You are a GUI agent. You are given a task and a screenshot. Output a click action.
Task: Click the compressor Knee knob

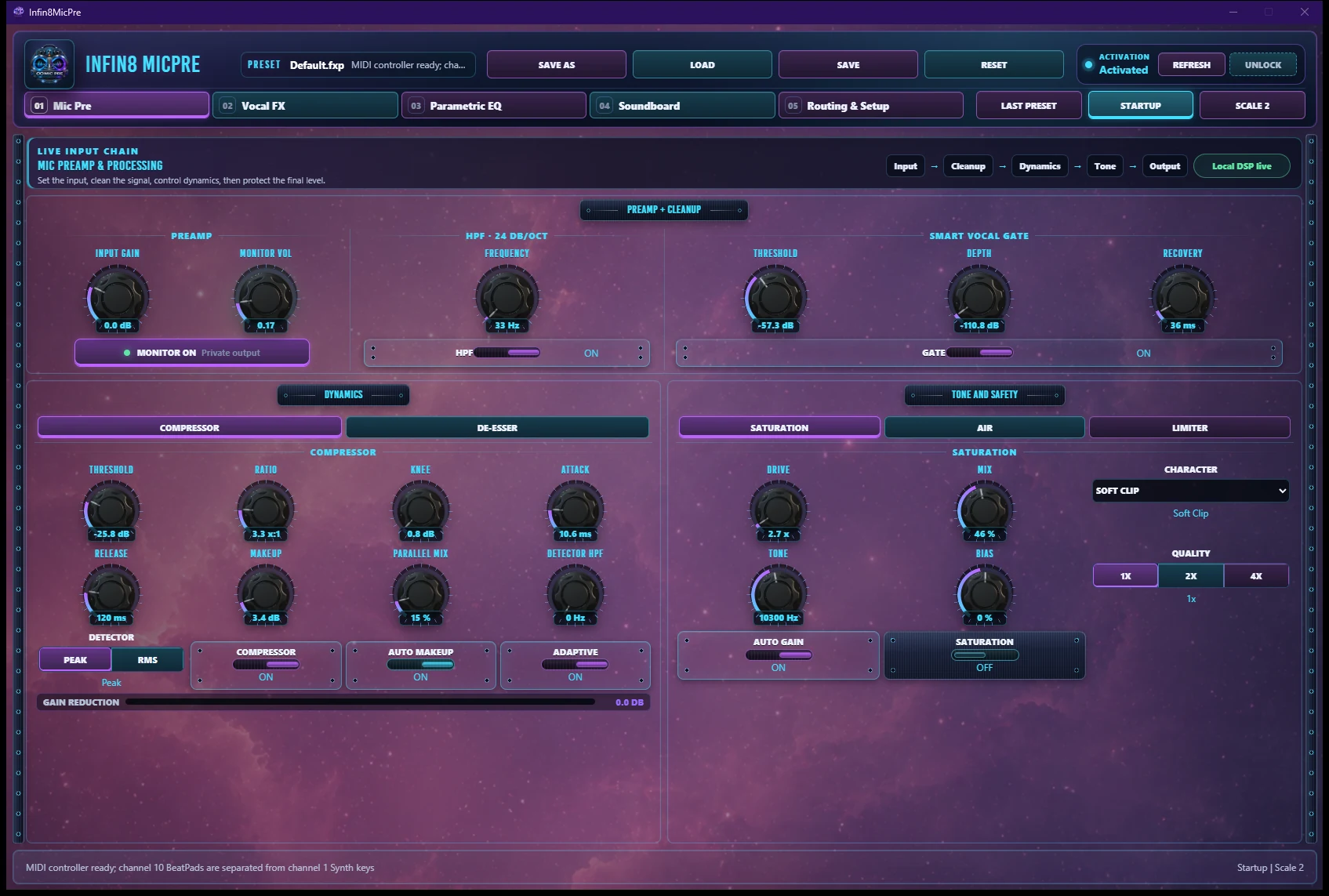click(421, 510)
